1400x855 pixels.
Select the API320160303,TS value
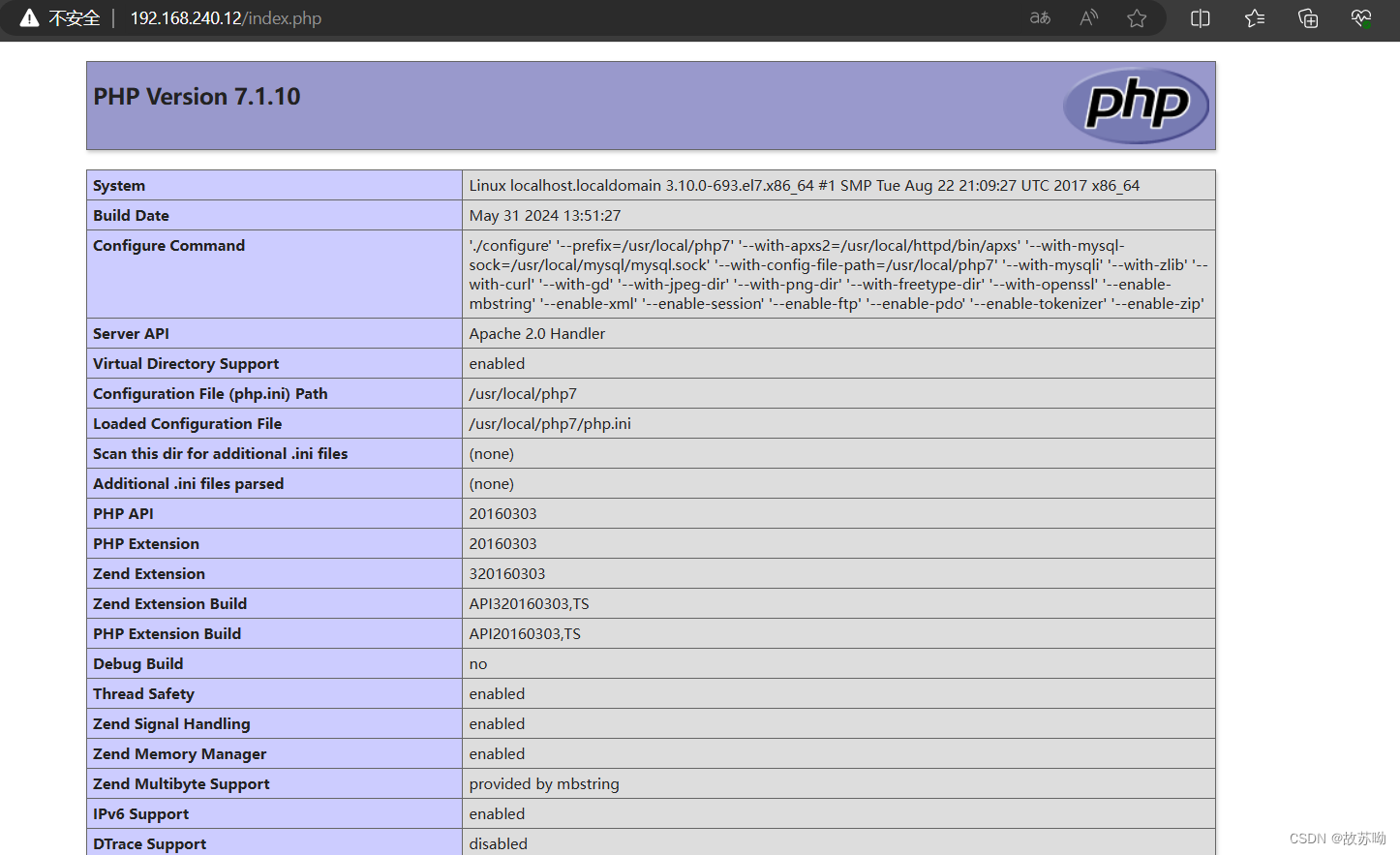click(x=529, y=604)
